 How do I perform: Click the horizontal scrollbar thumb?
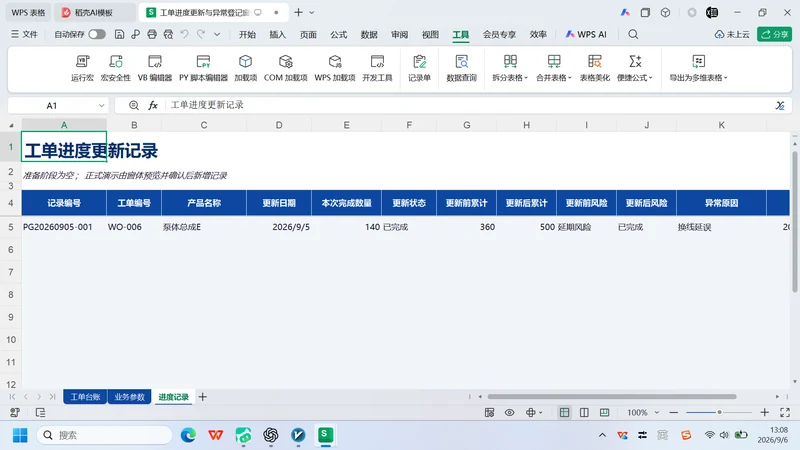pyautogui.click(x=612, y=396)
